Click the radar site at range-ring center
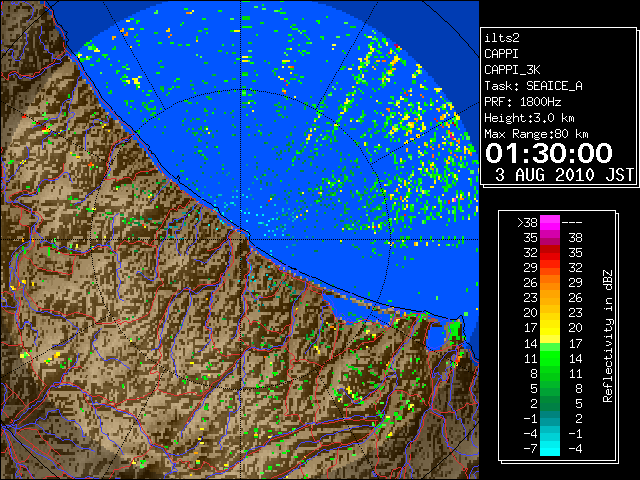Image resolution: width=640 pixels, height=480 pixels. pos(241,239)
